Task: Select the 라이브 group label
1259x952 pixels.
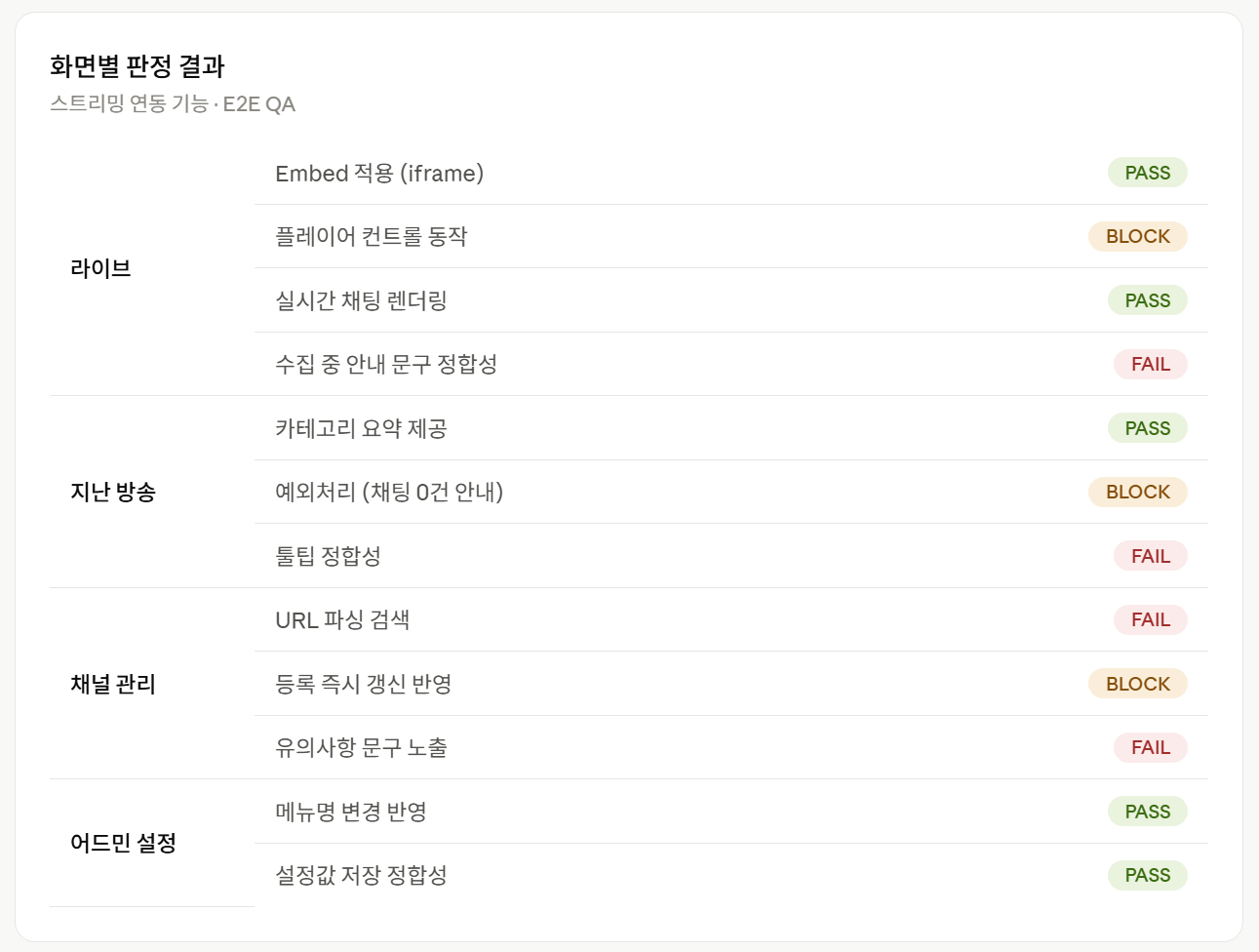Action: (100, 268)
